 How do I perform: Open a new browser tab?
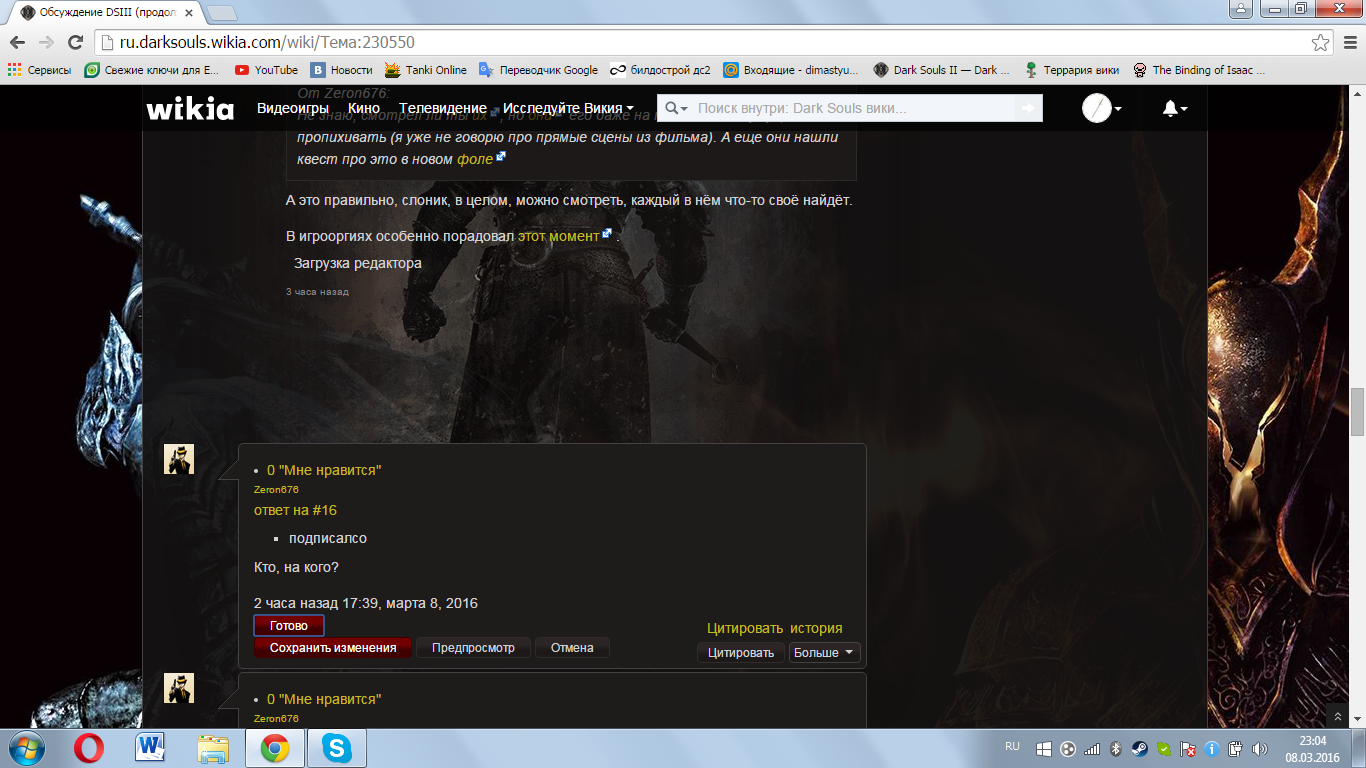coord(221,13)
